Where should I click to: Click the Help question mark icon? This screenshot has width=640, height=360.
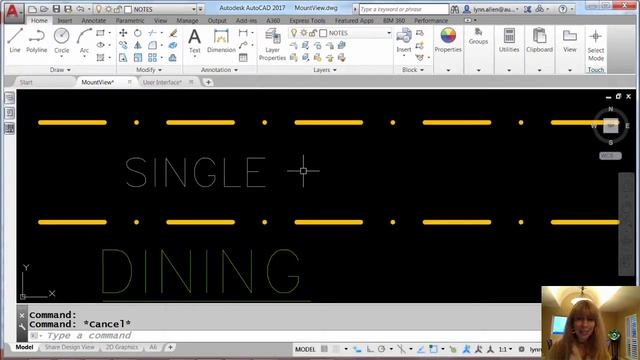(x=563, y=9)
